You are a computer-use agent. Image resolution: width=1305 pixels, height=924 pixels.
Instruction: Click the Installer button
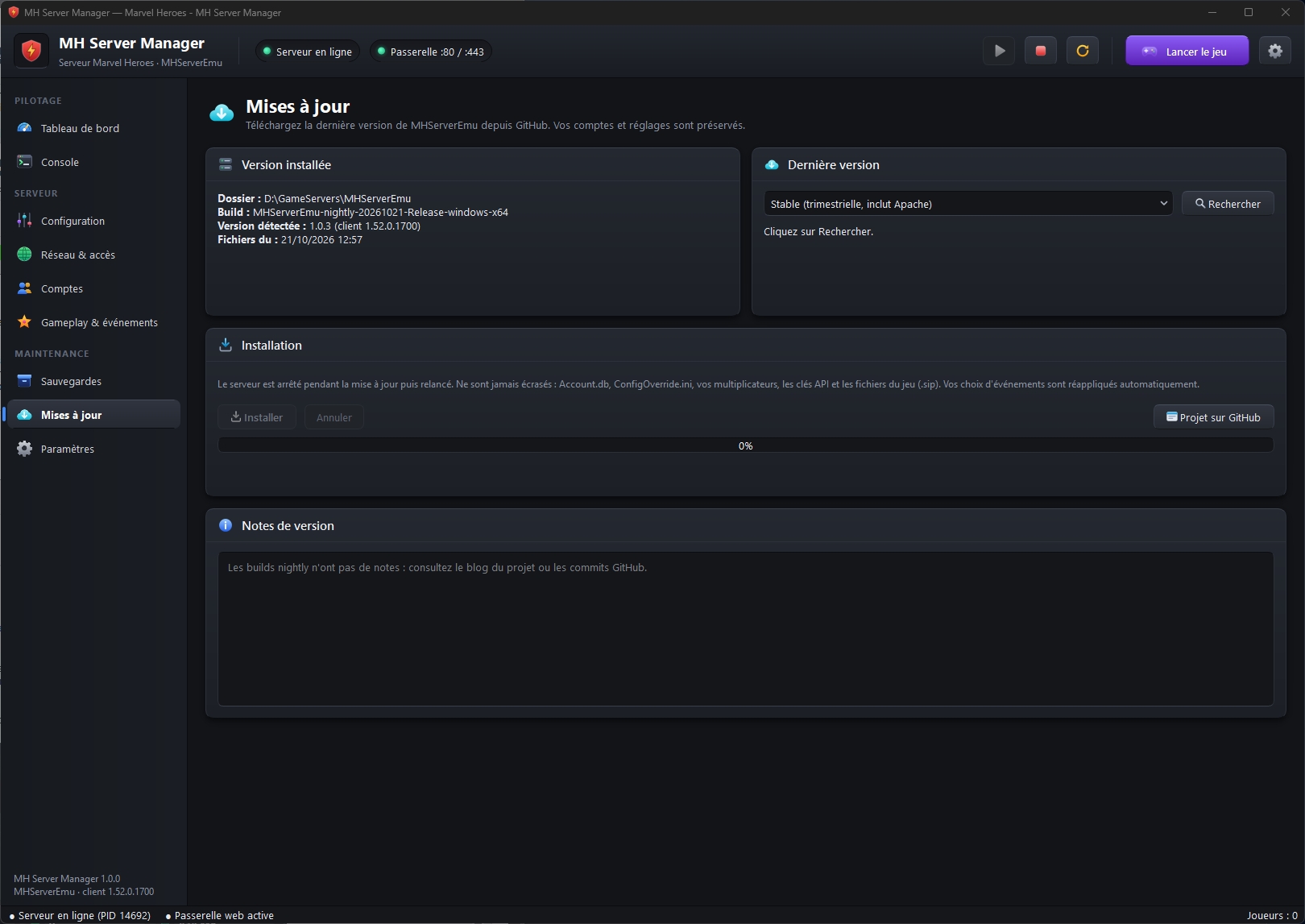pyautogui.click(x=257, y=417)
